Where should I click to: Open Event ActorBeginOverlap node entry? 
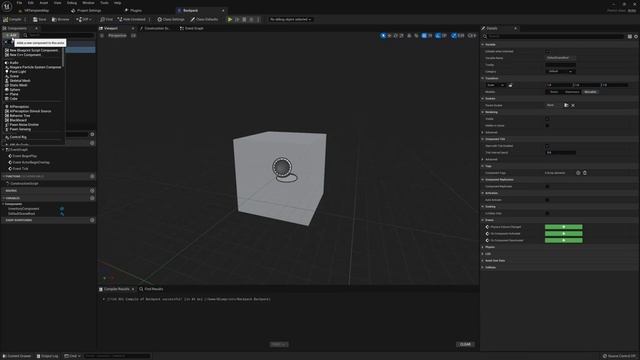point(29,162)
